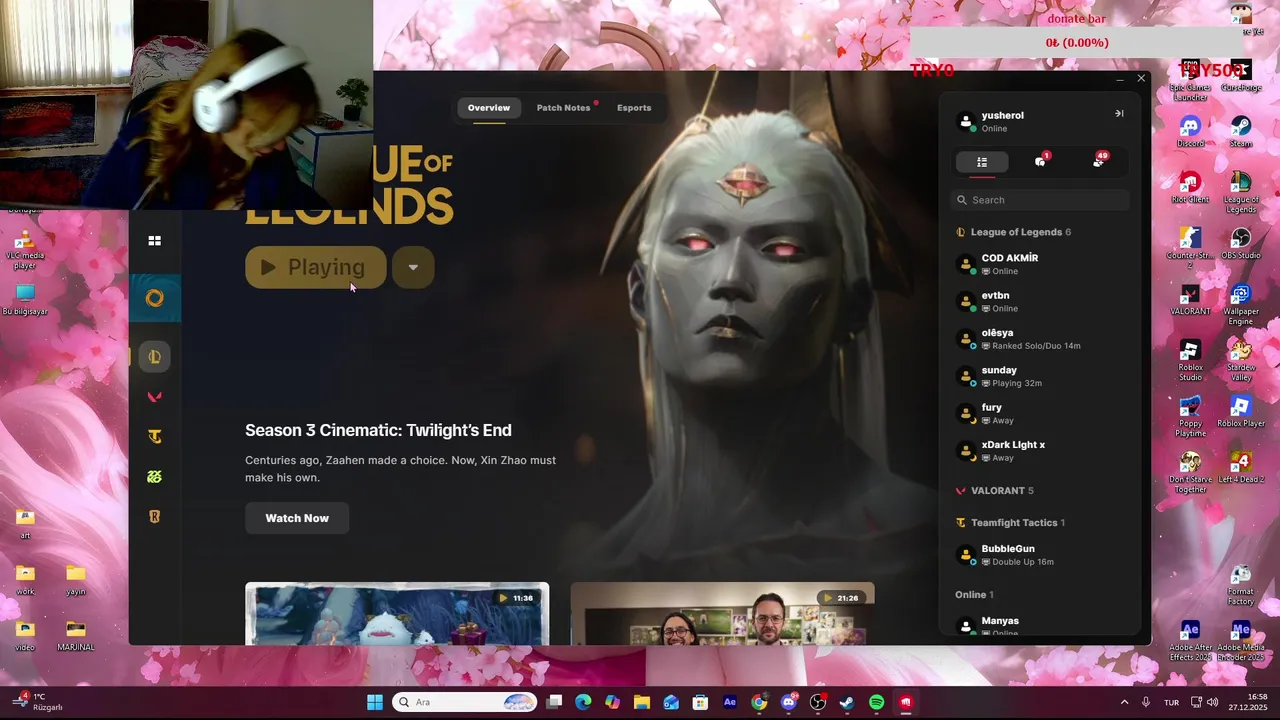The height and width of the screenshot is (720, 1280).
Task: Open the chat messages tab icon
Action: point(1040,162)
